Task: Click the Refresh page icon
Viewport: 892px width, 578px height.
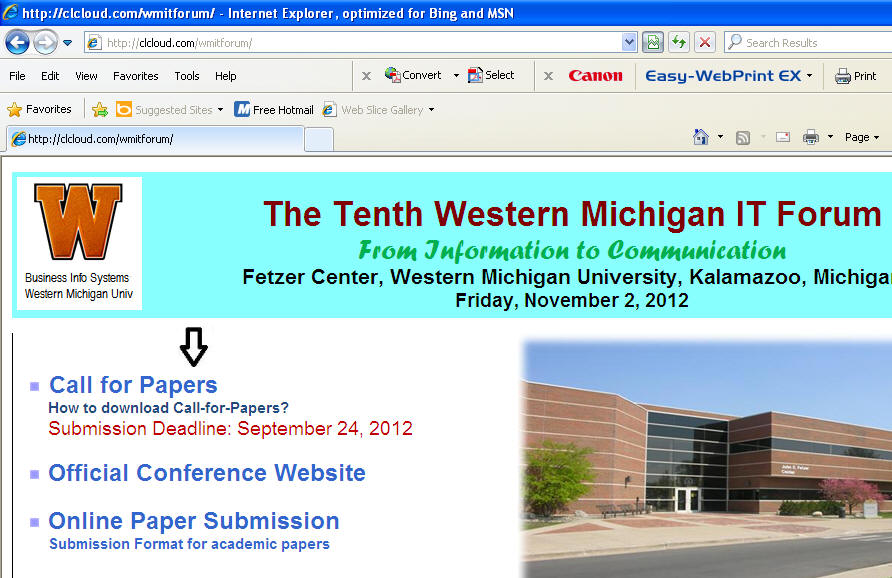Action: (679, 43)
